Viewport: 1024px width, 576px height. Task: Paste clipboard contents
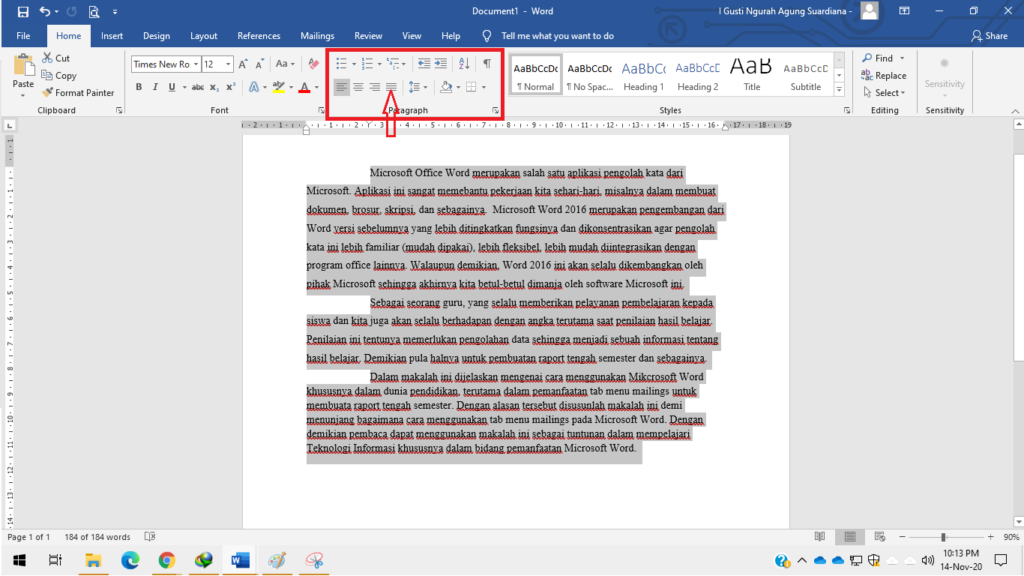point(23,71)
